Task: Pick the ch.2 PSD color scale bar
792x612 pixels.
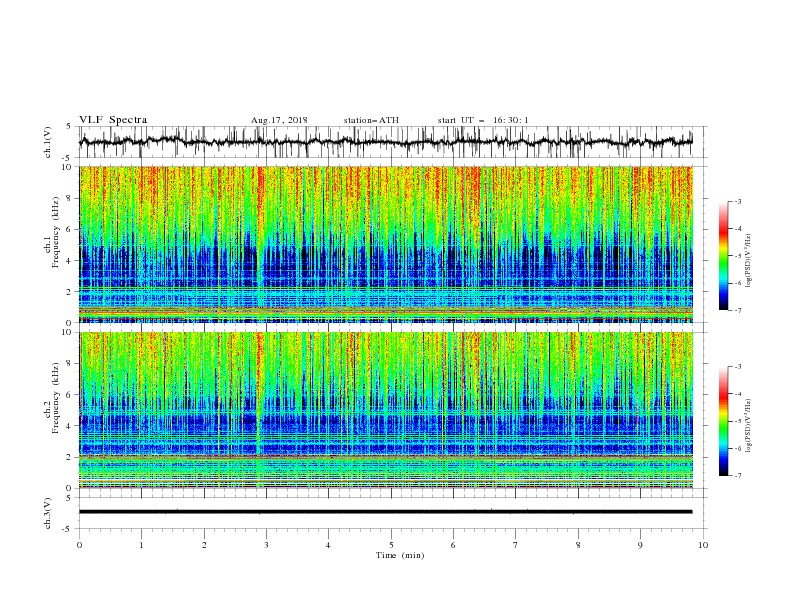Action: click(723, 421)
